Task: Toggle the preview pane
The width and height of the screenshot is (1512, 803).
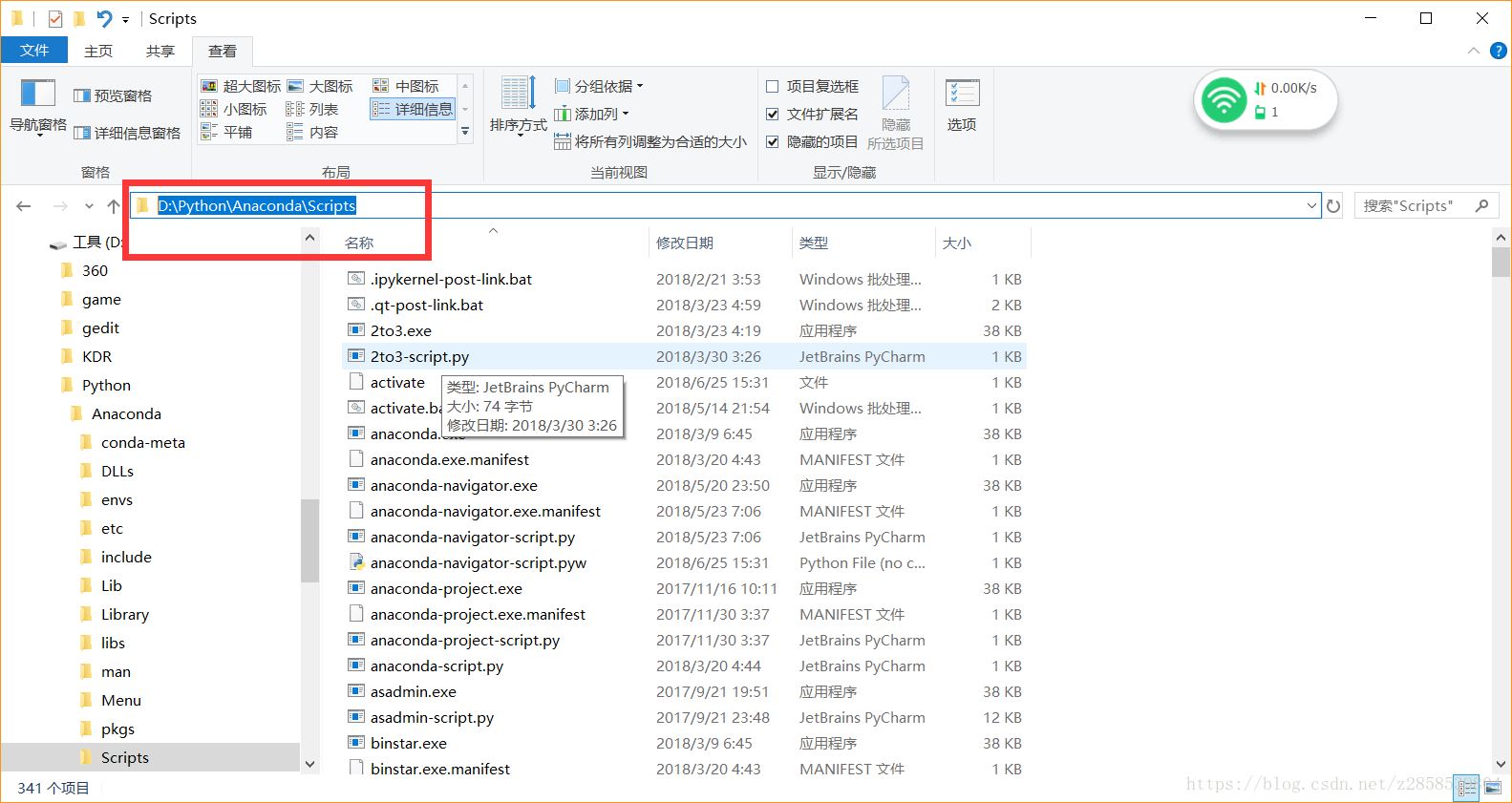Action: (x=113, y=95)
